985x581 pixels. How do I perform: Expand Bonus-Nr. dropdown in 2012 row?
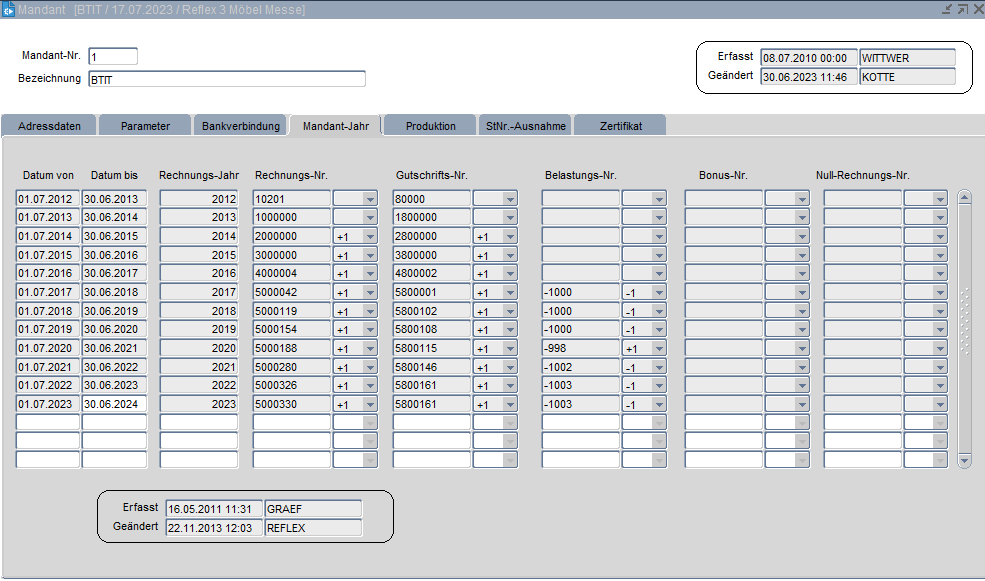(801, 199)
